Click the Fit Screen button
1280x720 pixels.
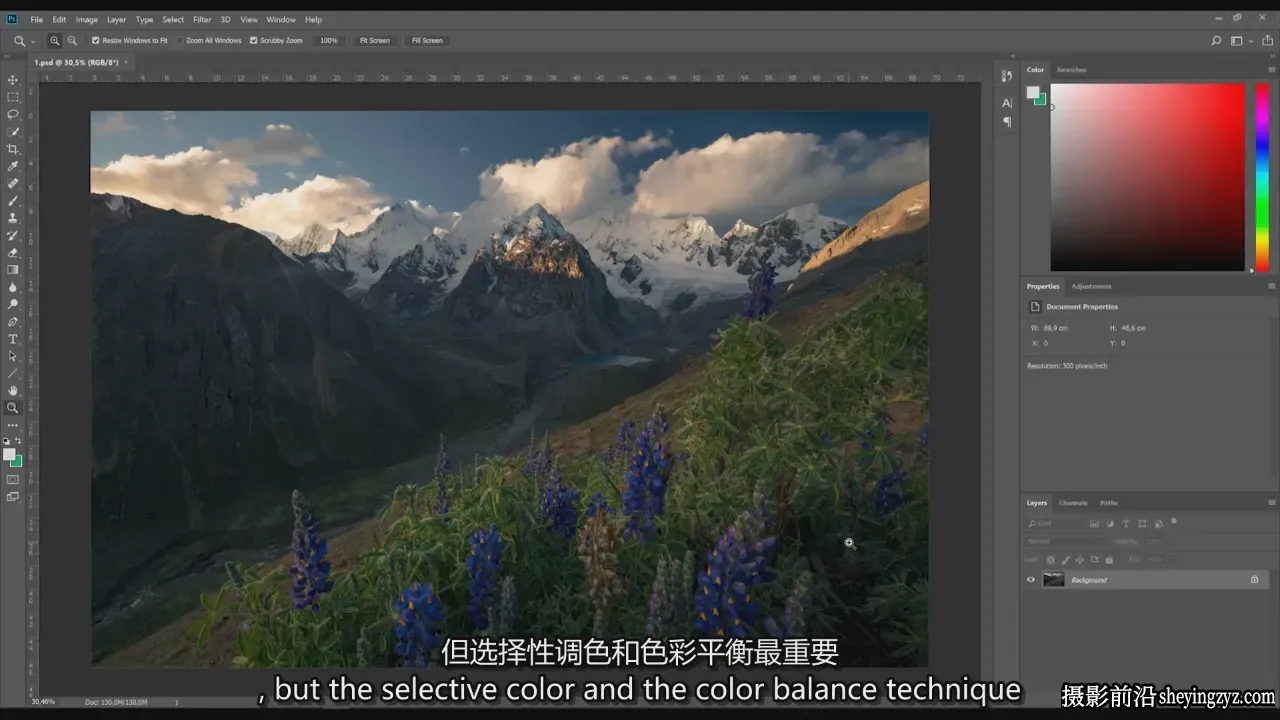[x=375, y=41]
